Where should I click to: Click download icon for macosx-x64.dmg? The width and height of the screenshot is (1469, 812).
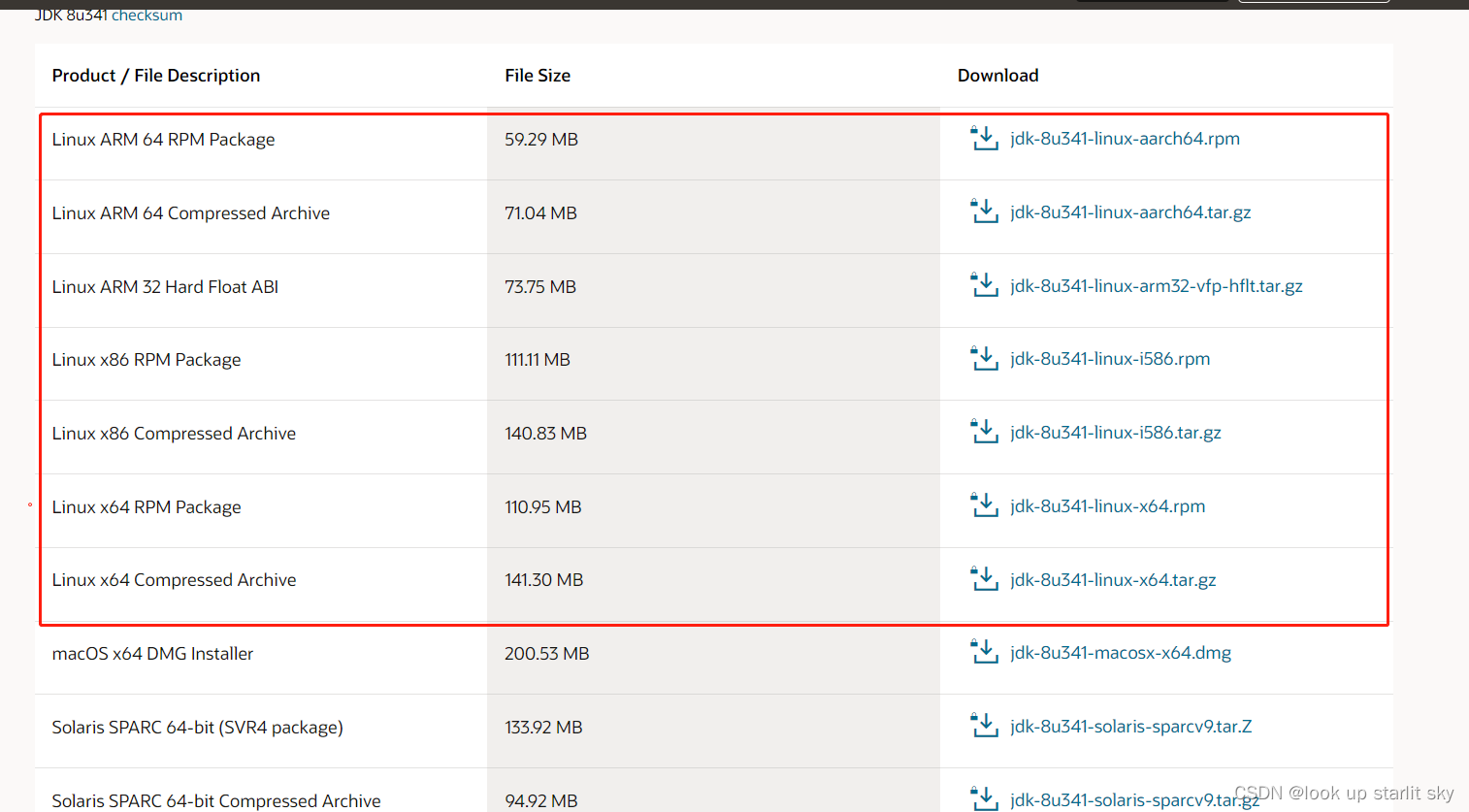984,652
